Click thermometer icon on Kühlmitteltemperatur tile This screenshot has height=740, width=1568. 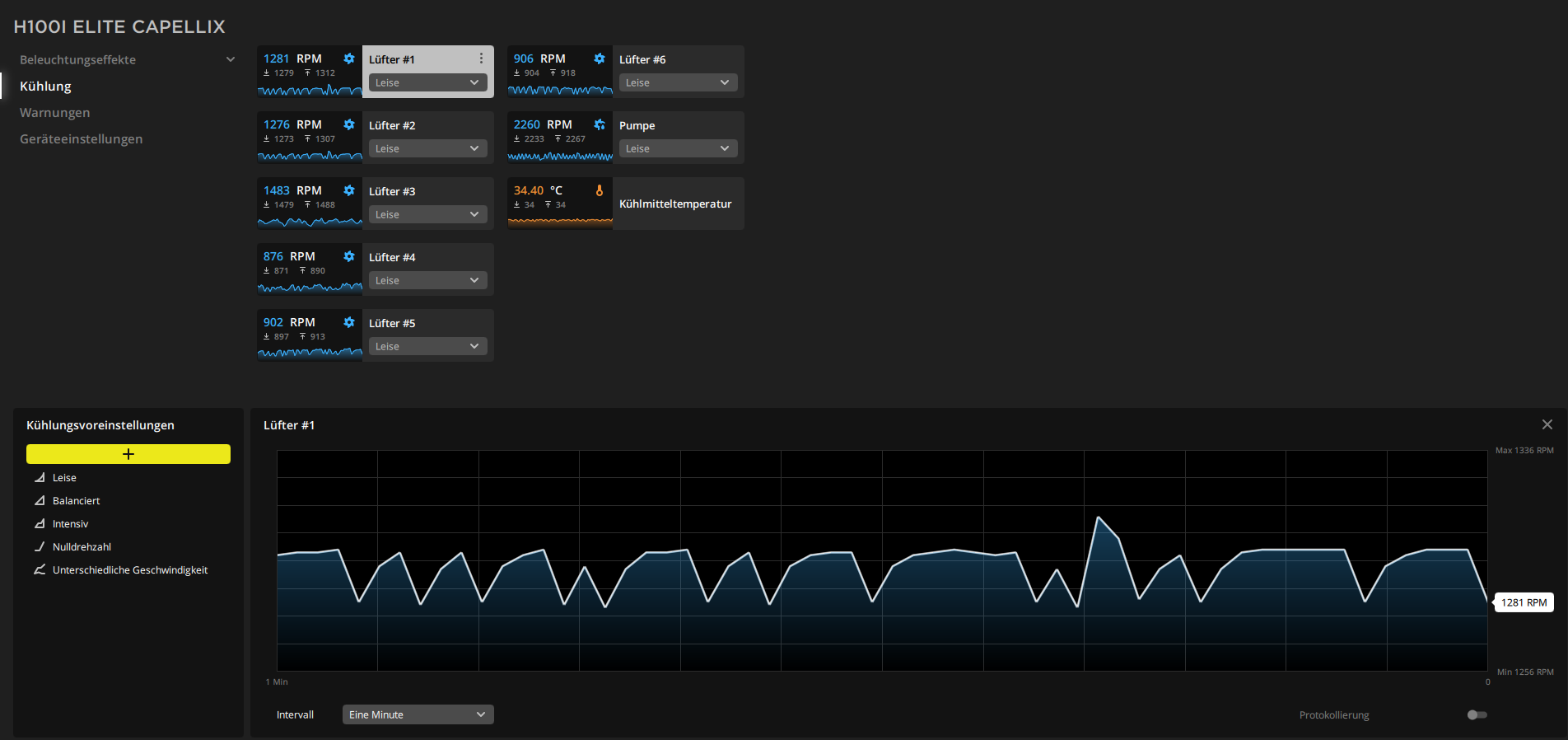point(600,190)
